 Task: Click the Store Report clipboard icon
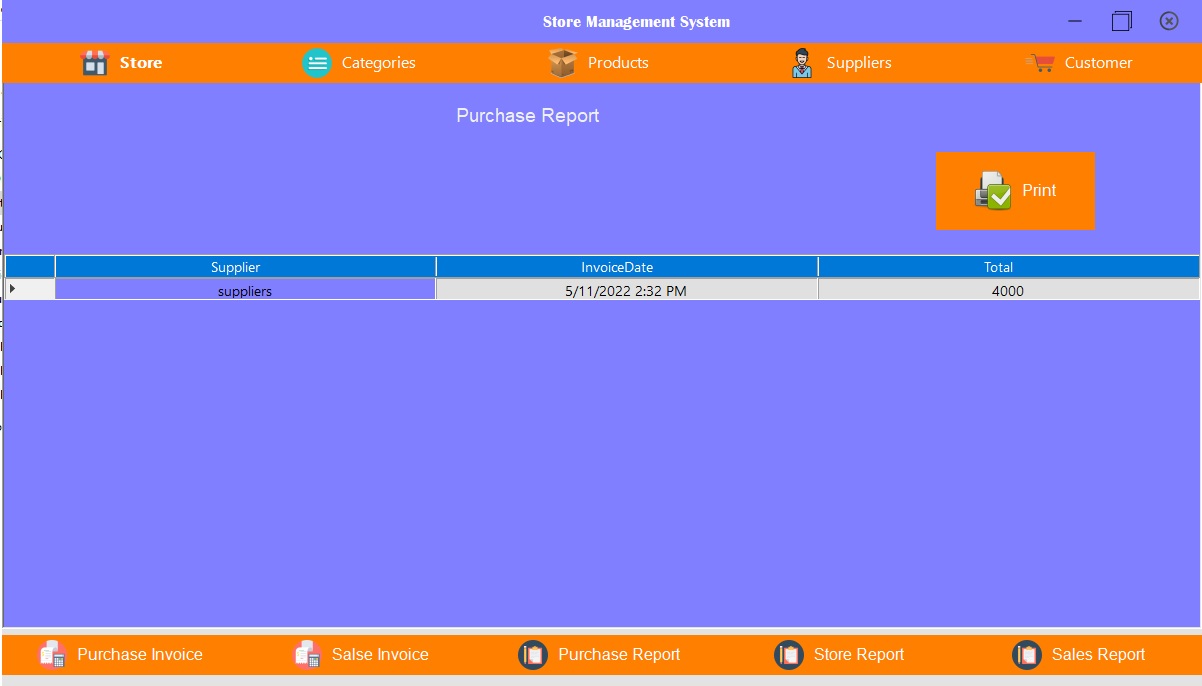coord(789,654)
